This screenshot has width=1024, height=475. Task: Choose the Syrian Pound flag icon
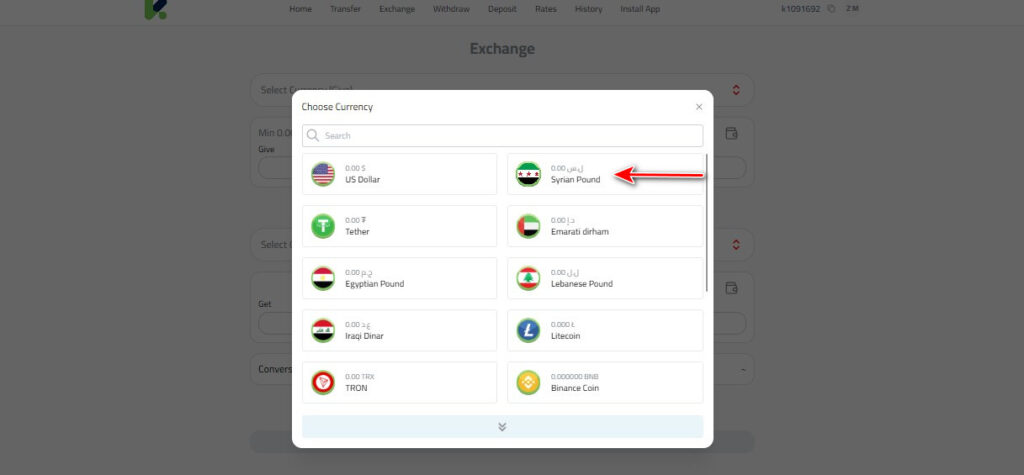coord(528,174)
